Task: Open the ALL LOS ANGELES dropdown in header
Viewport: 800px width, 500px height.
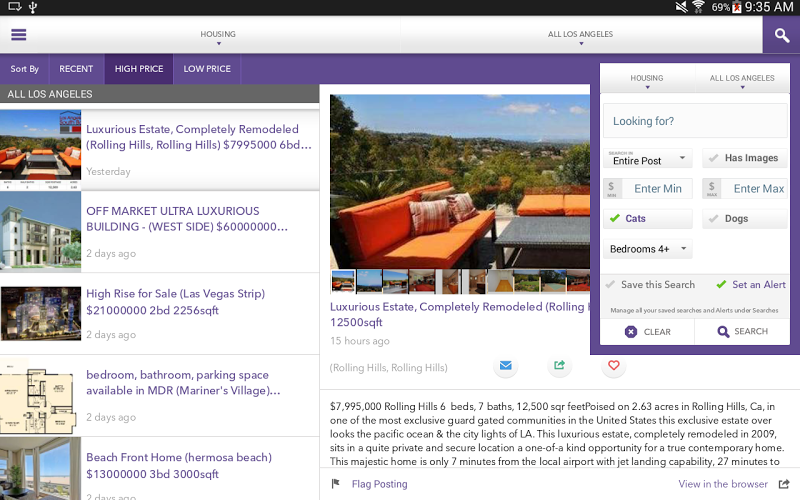Action: pos(581,36)
